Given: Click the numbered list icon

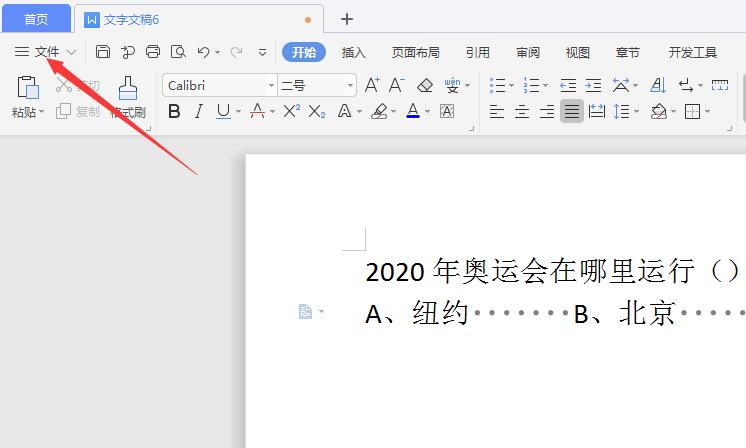Looking at the screenshot, I should [531, 86].
